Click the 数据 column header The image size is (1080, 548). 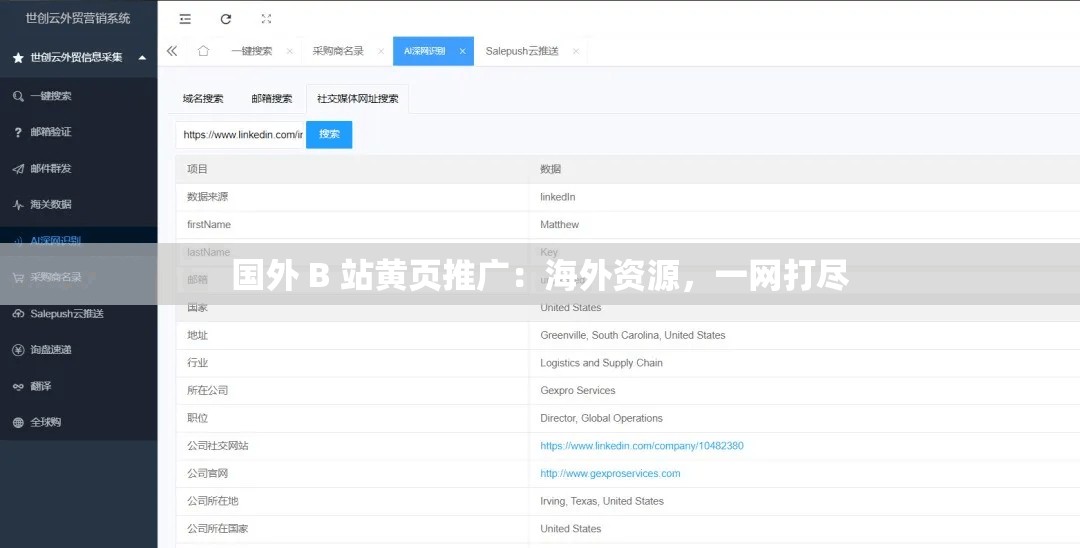pyautogui.click(x=550, y=169)
